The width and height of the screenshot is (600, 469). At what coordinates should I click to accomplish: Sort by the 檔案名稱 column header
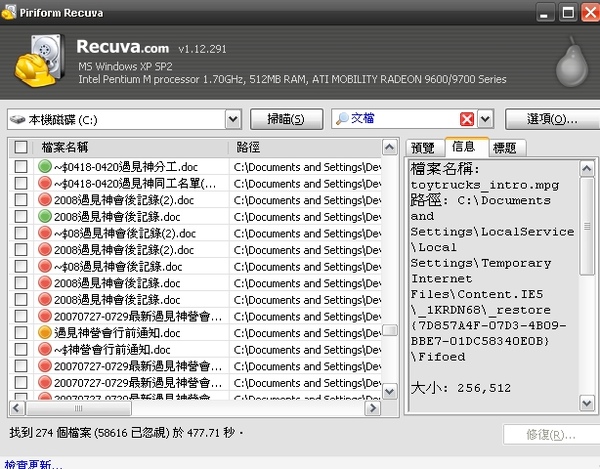[x=130, y=147]
